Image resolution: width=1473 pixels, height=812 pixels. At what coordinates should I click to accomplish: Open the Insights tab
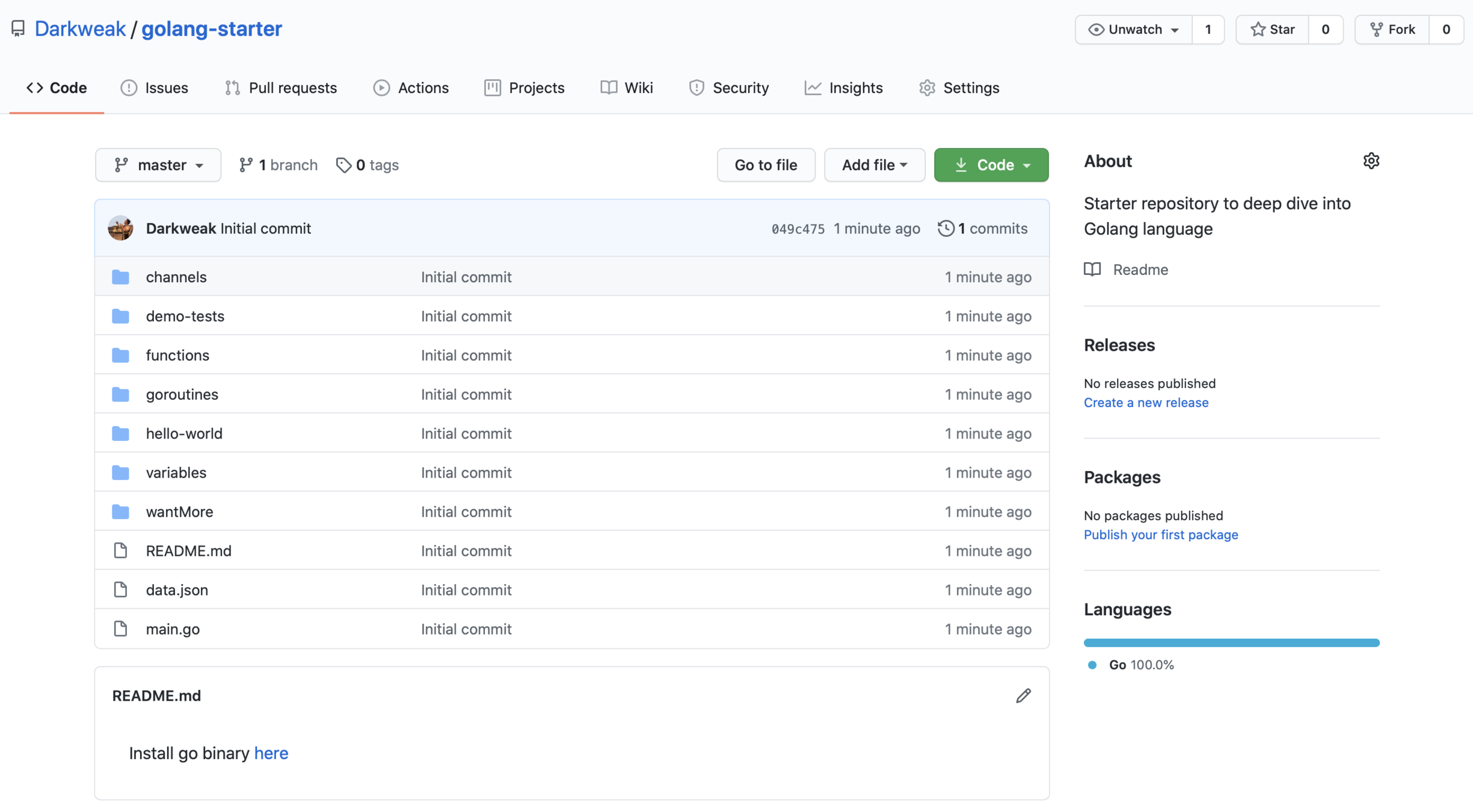[x=843, y=88]
